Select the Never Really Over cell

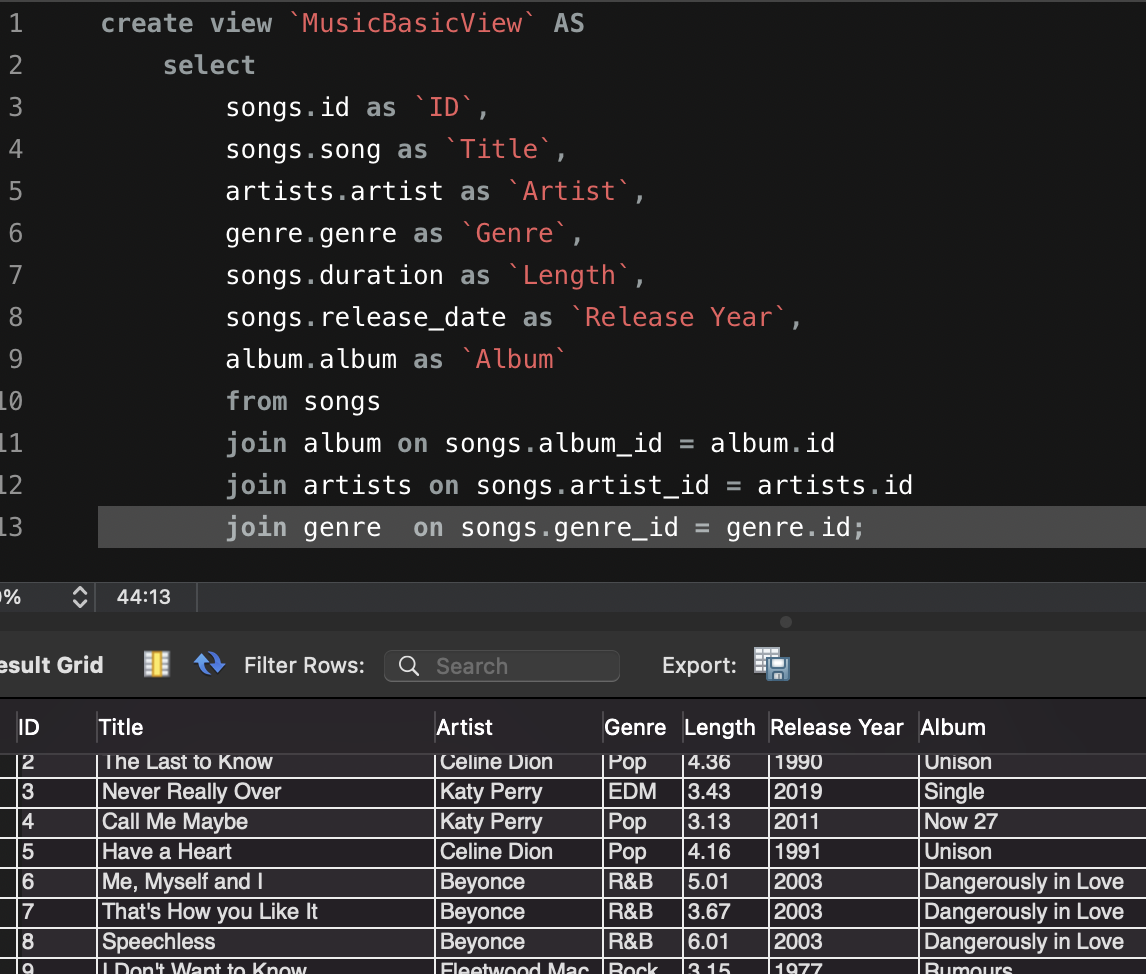265,792
